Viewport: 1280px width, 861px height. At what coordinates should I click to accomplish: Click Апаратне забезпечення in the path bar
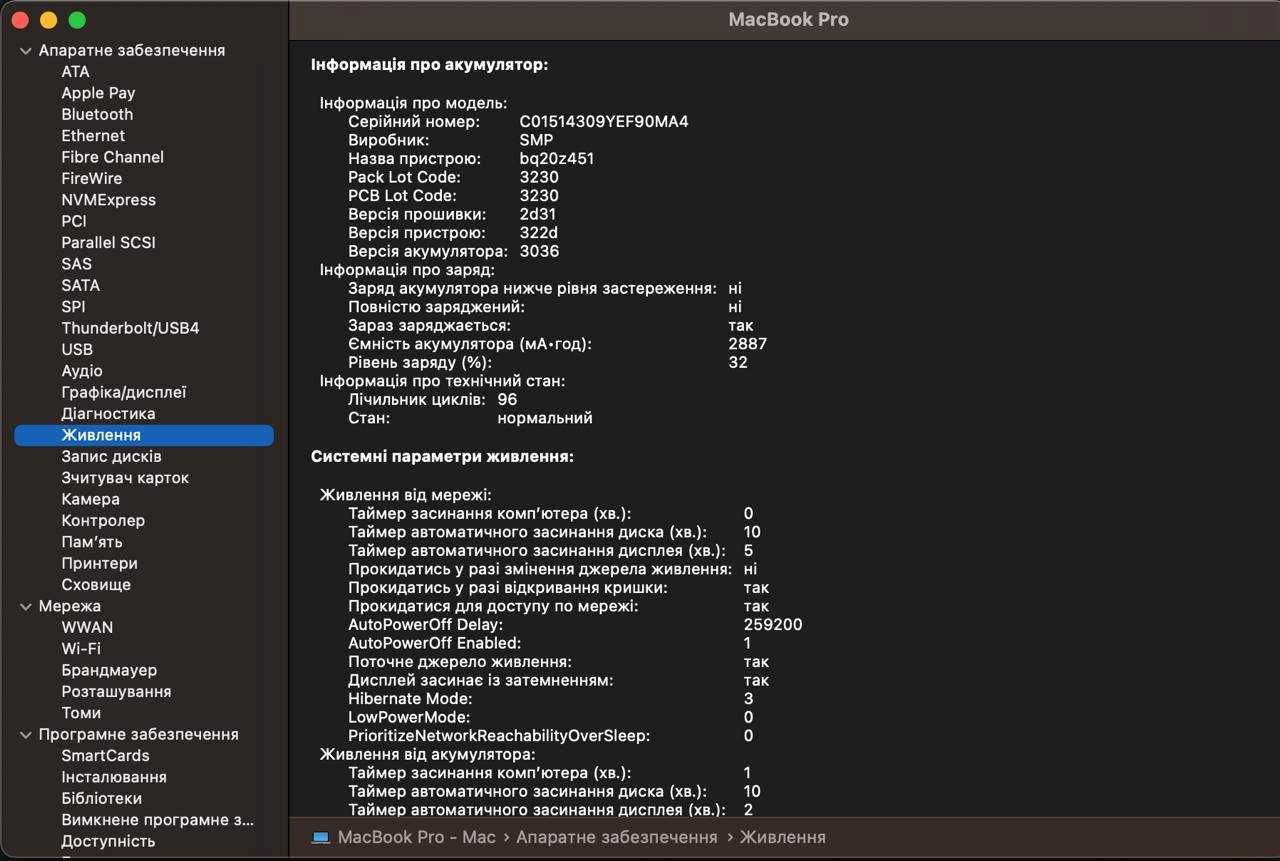(x=617, y=837)
